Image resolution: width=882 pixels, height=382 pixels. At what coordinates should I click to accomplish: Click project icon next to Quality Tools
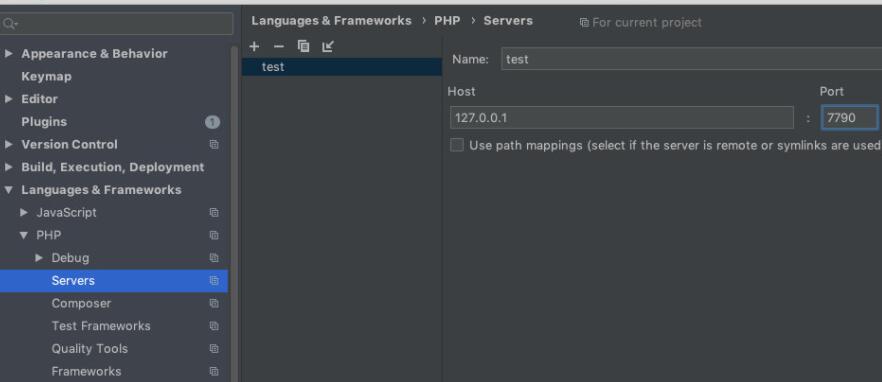pyautogui.click(x=214, y=349)
